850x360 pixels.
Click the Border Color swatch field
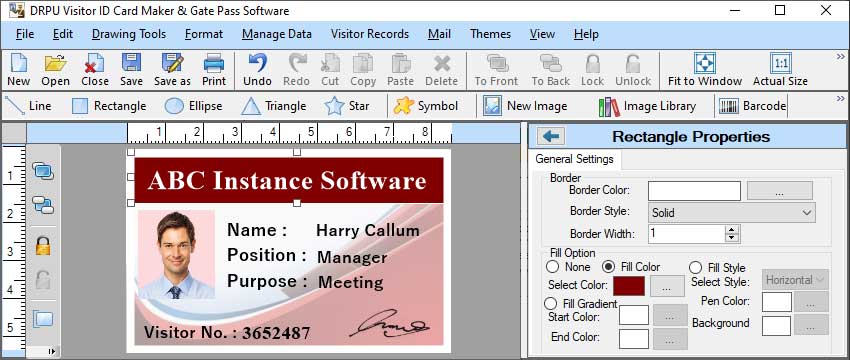point(694,191)
